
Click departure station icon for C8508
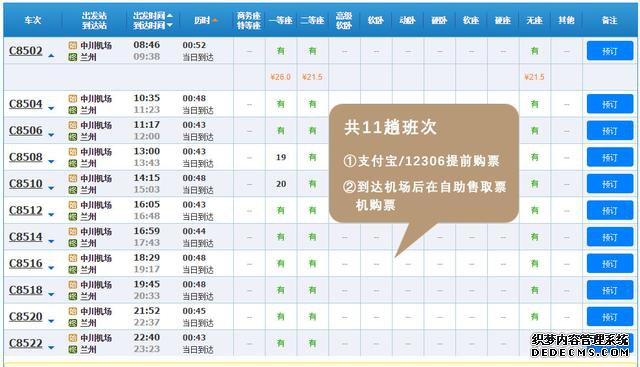coord(73,152)
